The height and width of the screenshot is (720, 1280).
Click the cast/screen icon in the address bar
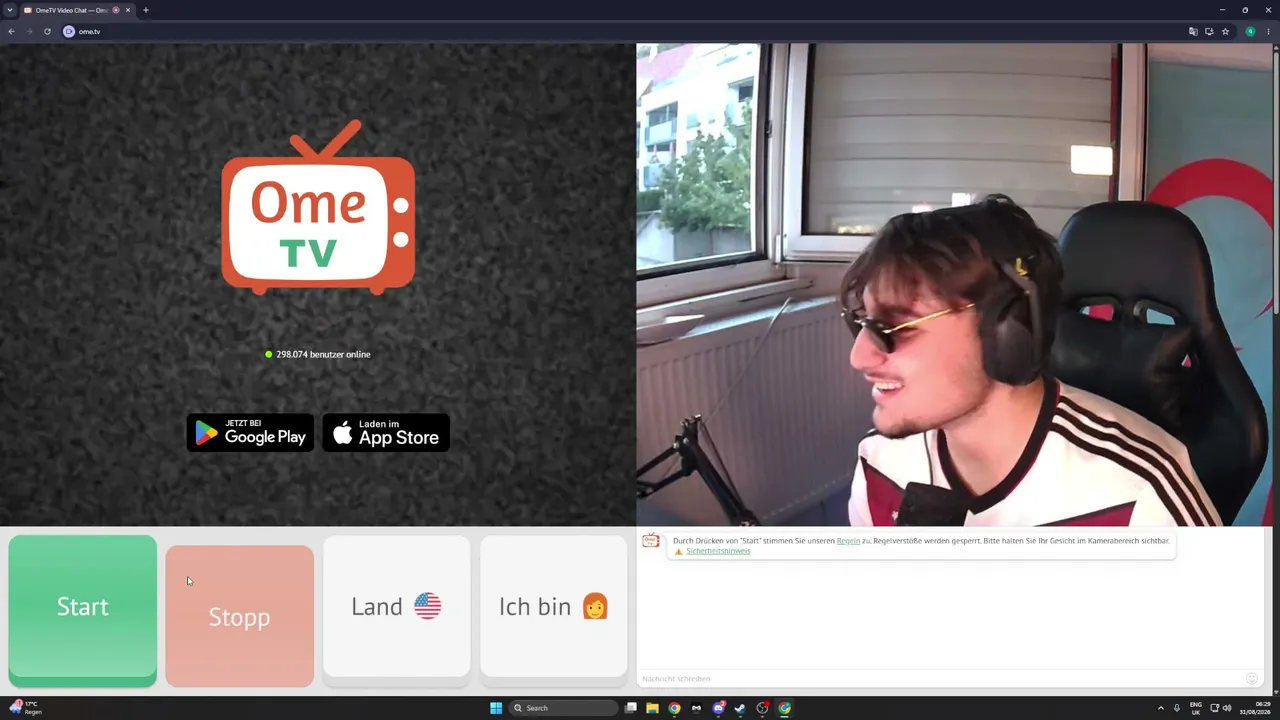click(1209, 31)
